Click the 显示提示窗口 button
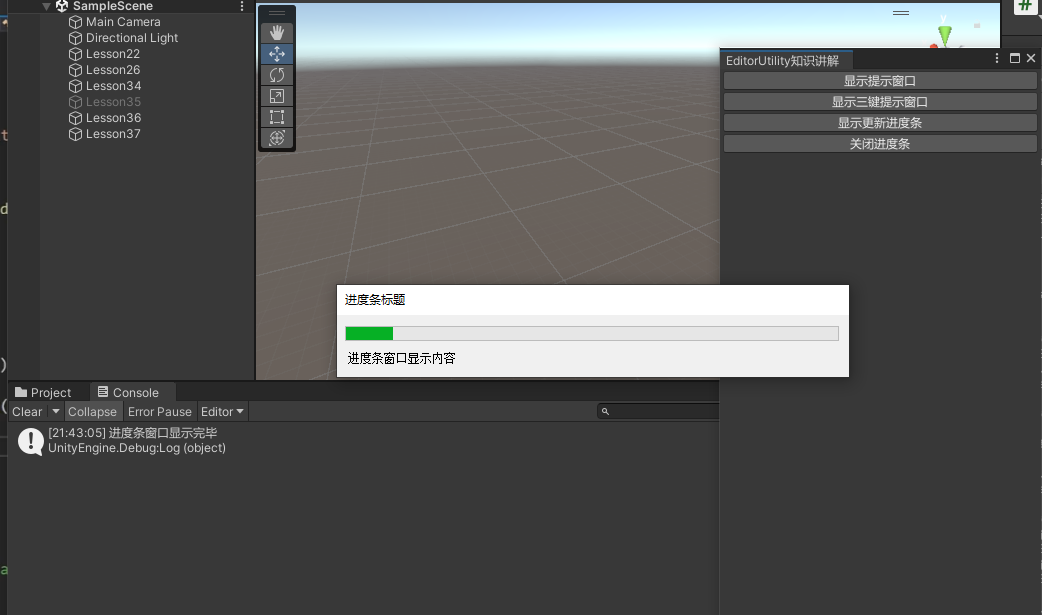1042x615 pixels. (x=879, y=81)
